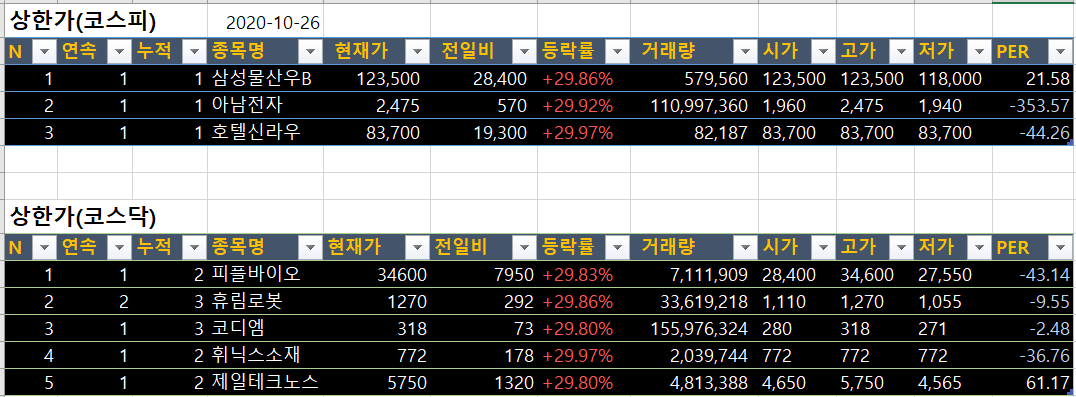Show 저가 filter options in 코스피 table
This screenshot has height=397, width=1076.
click(x=980, y=51)
